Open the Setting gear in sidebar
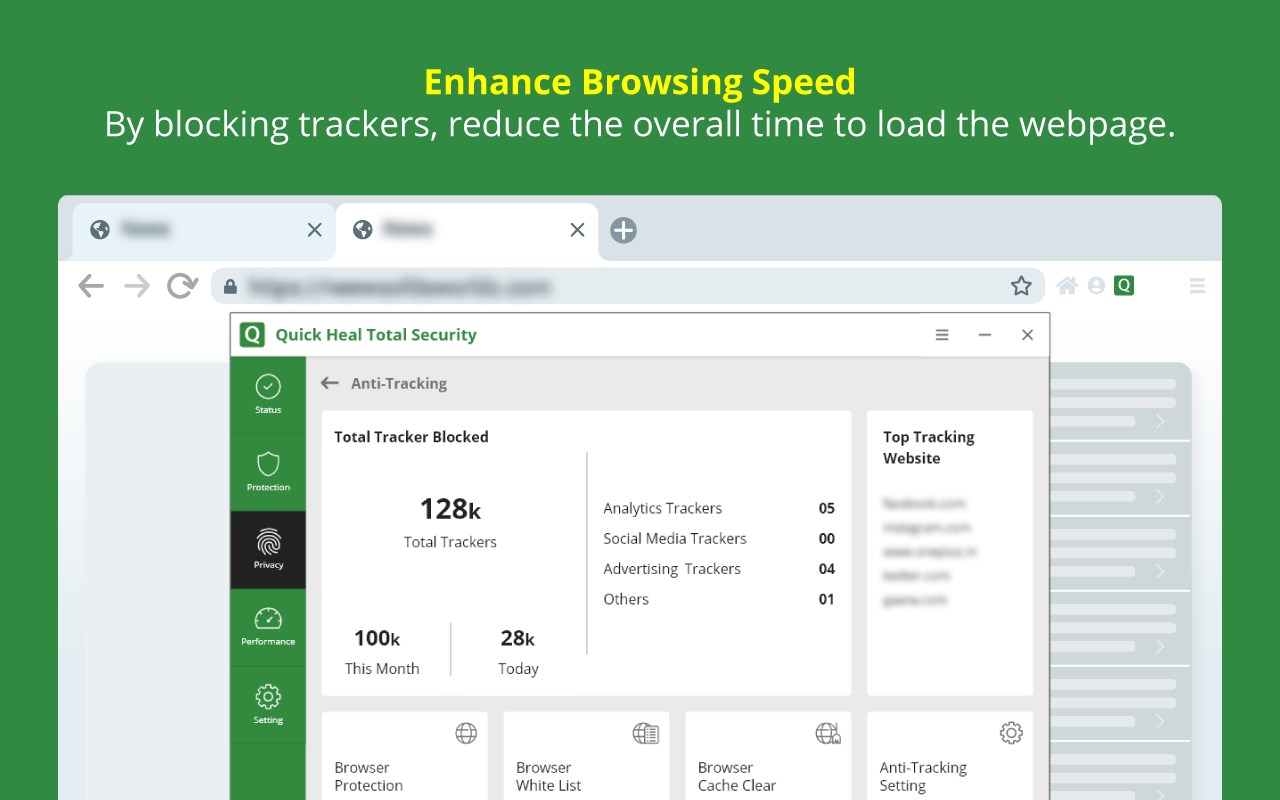Image resolution: width=1280 pixels, height=800 pixels. click(268, 704)
